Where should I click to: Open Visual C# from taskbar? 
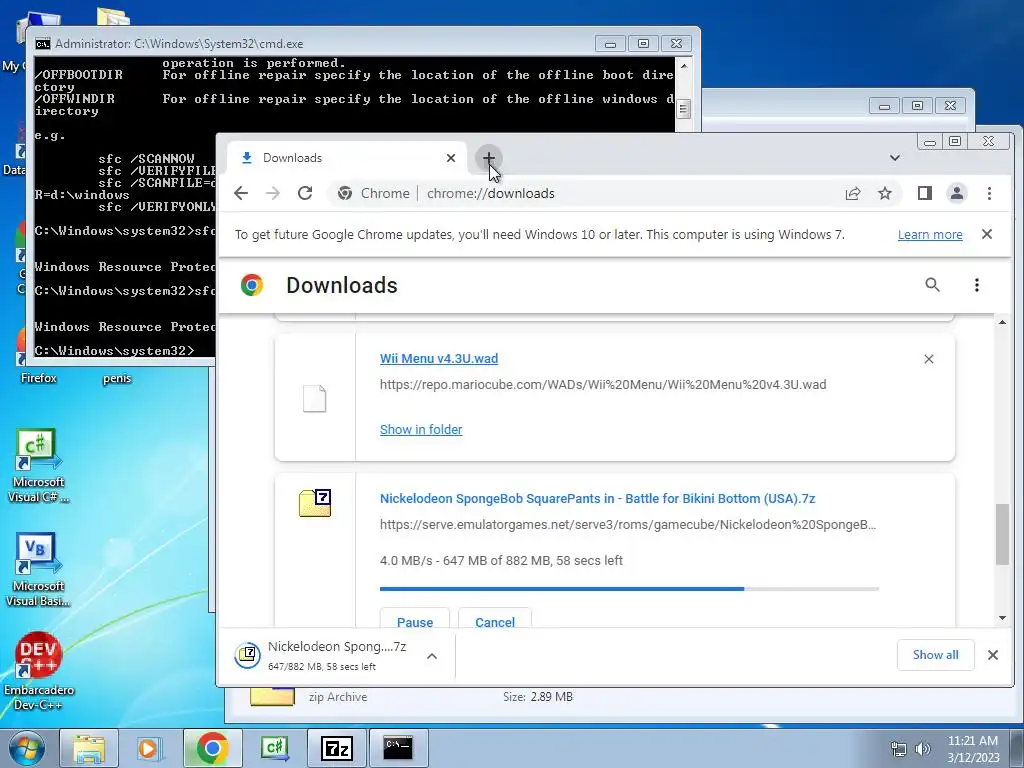274,748
